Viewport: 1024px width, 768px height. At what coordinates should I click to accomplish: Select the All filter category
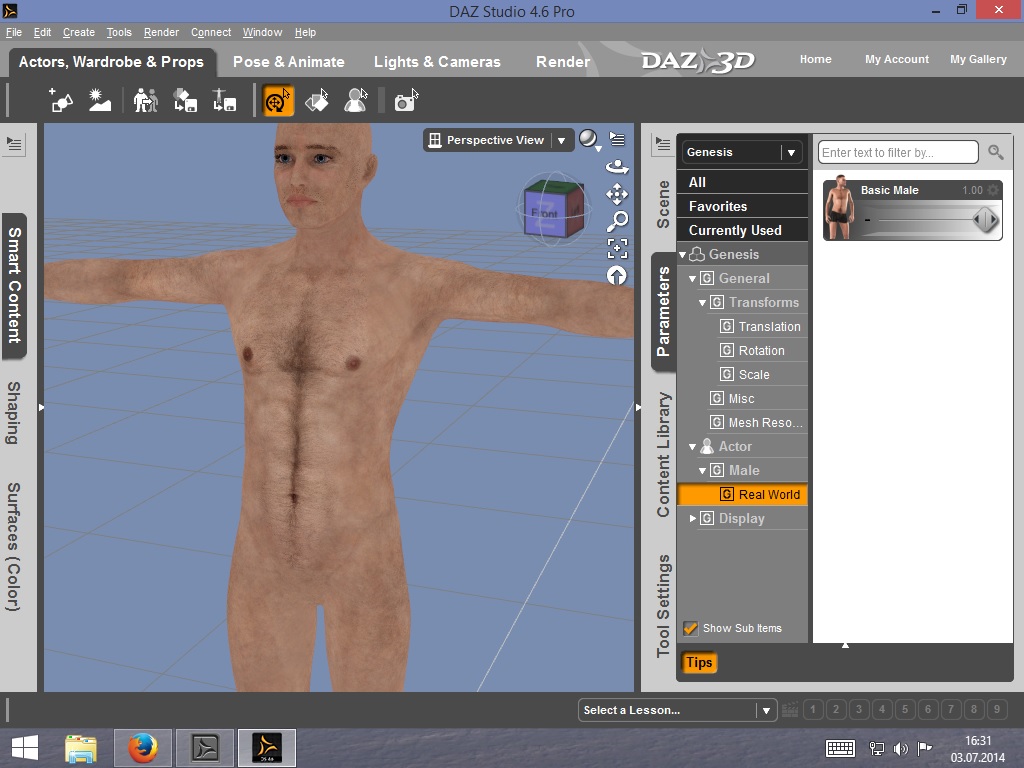tap(743, 182)
